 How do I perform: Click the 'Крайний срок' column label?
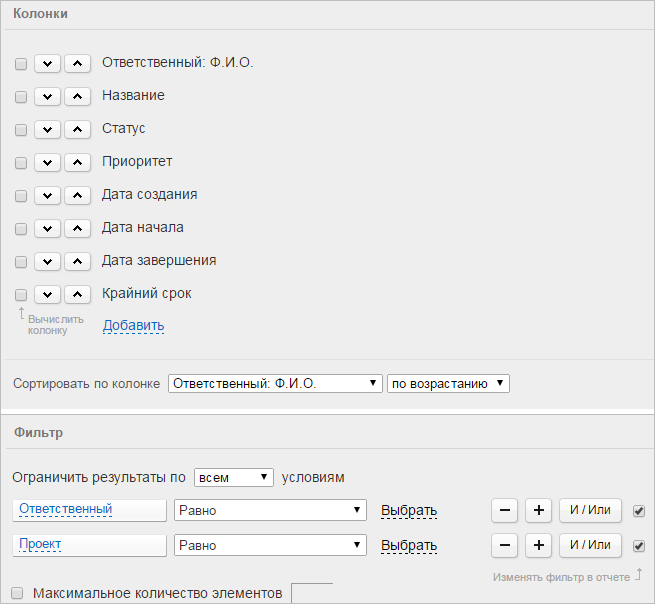[x=147, y=294]
